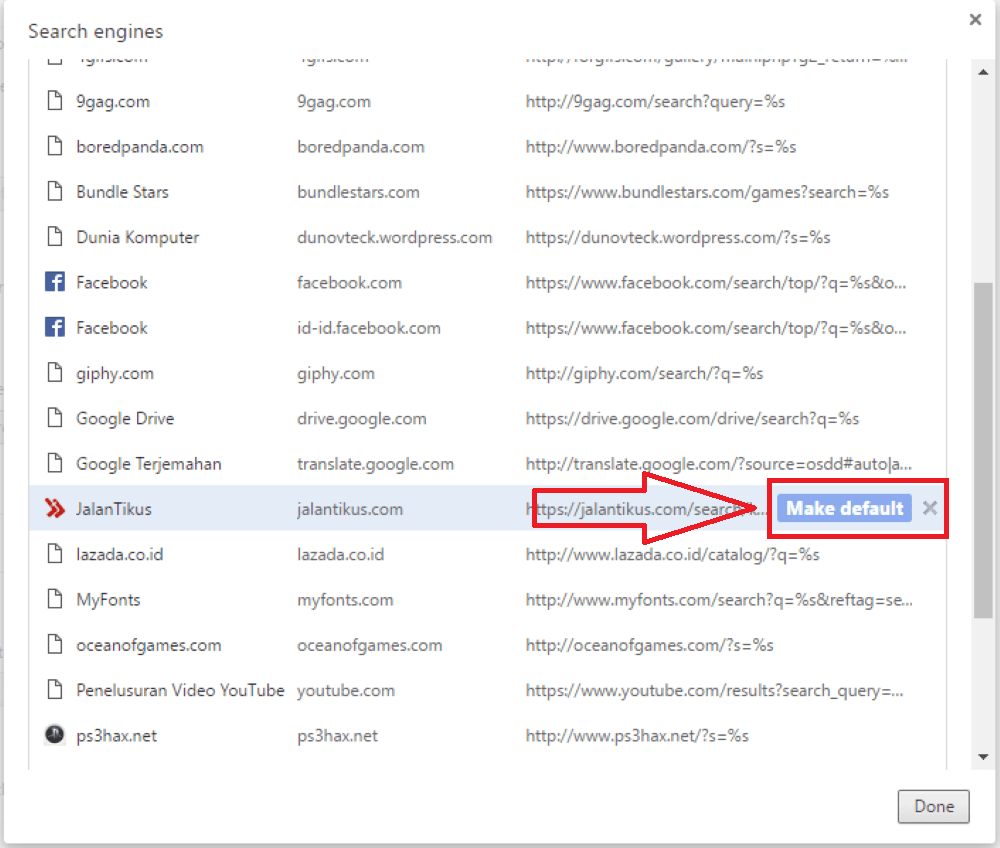Select the www.myfonts.com/search URL
Screen dimensions: 1000x848
(719, 600)
